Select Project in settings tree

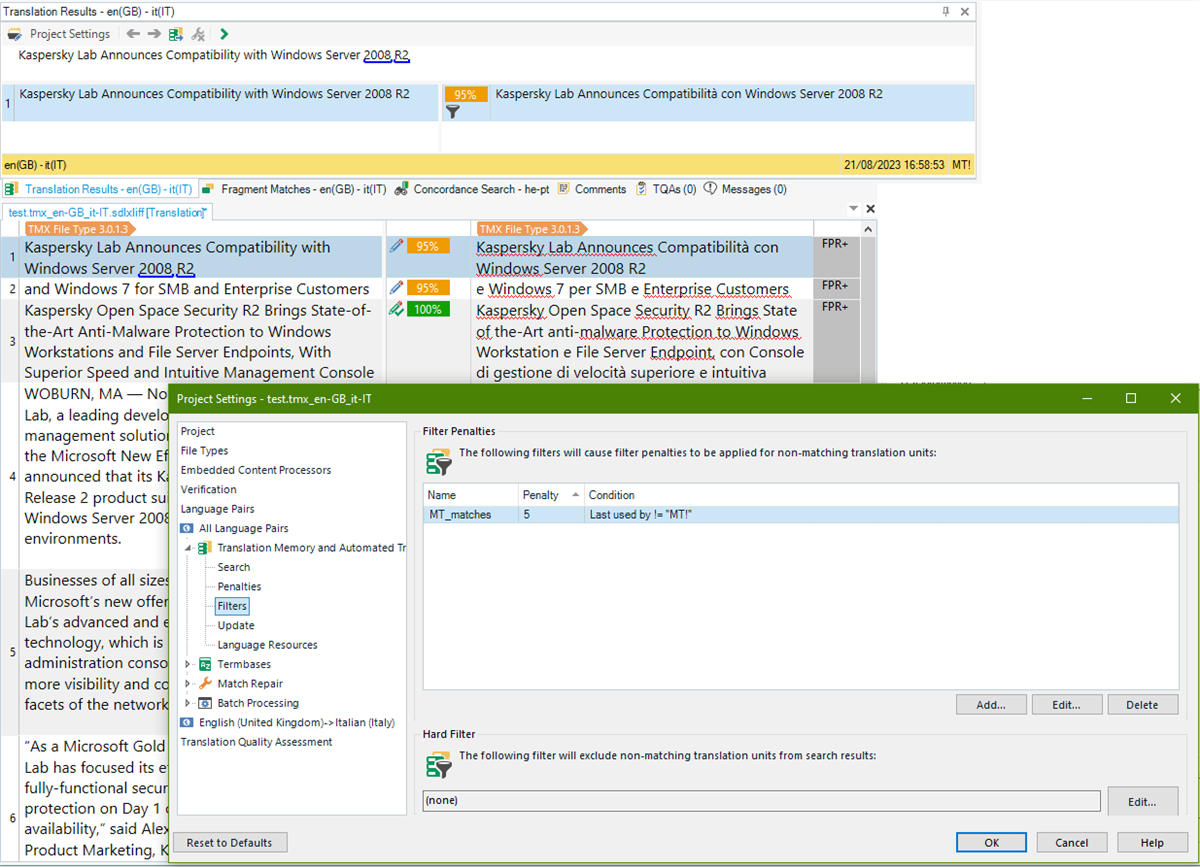coord(198,431)
